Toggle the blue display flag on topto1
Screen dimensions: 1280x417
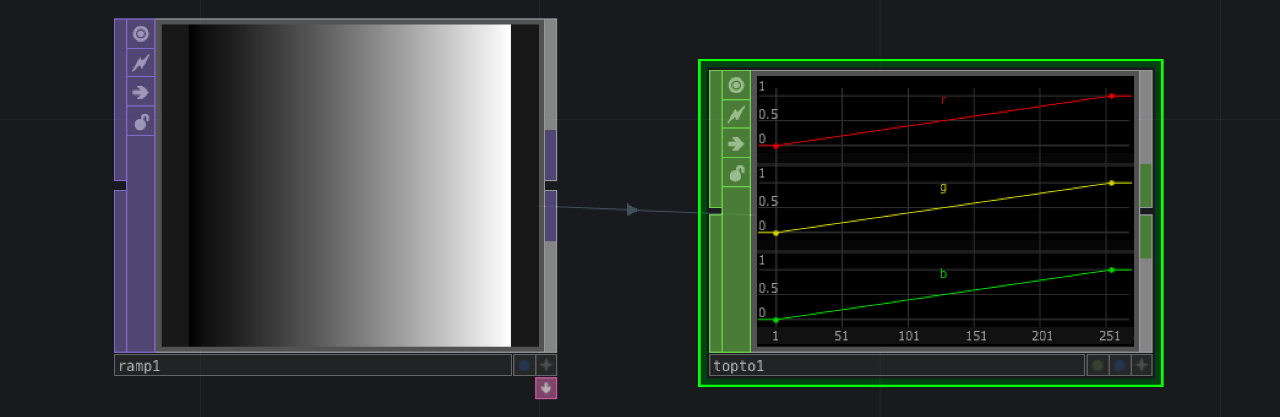pyautogui.click(x=1119, y=366)
